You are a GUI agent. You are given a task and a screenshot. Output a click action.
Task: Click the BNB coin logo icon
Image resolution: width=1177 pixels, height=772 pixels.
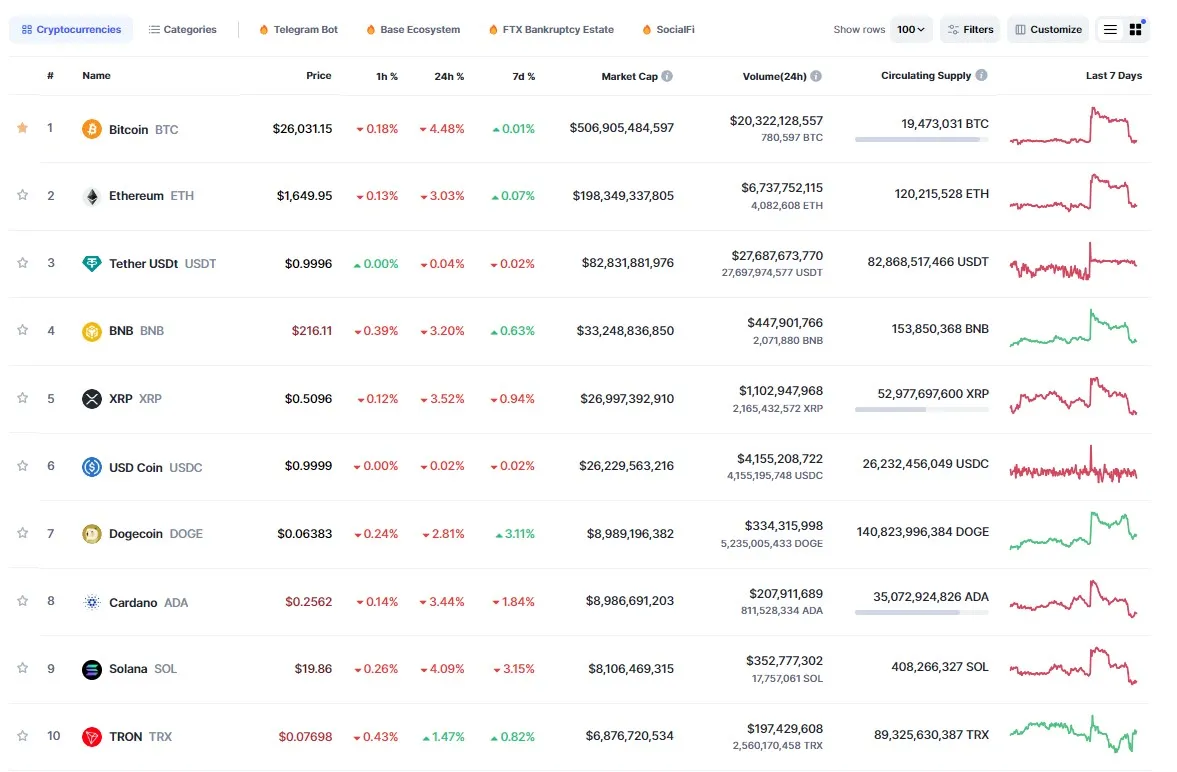pyautogui.click(x=92, y=331)
